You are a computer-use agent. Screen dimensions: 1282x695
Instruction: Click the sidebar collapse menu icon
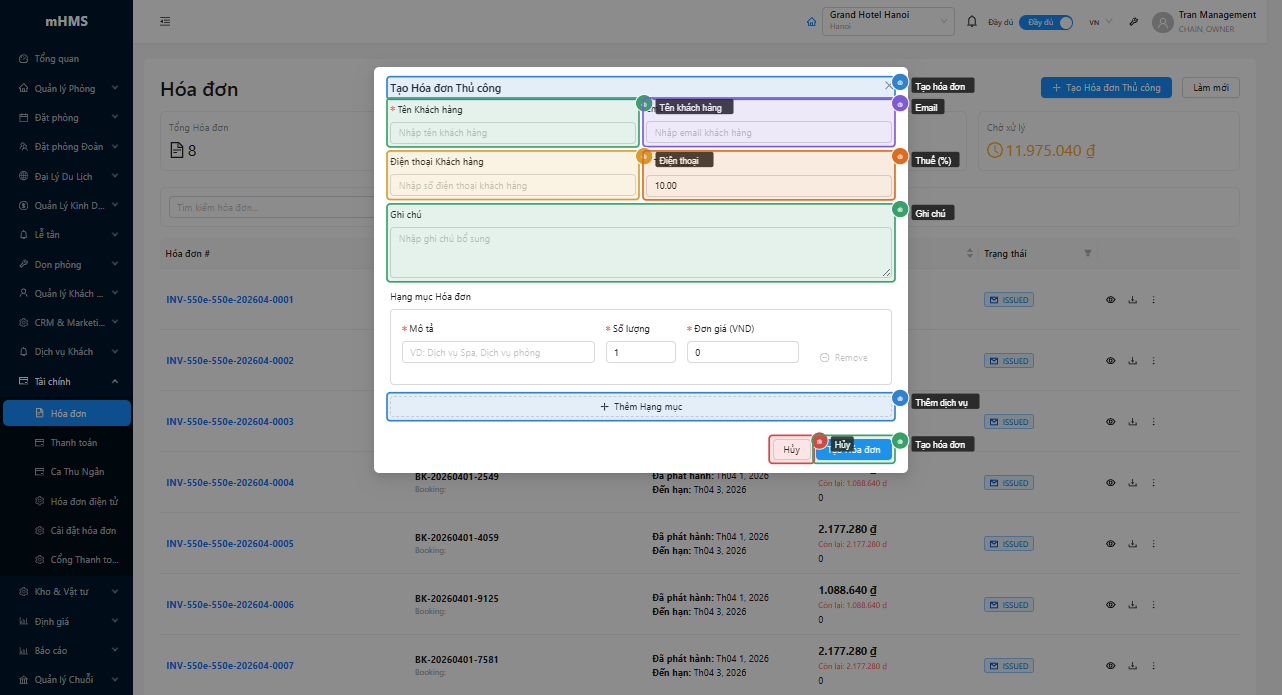click(x=165, y=22)
